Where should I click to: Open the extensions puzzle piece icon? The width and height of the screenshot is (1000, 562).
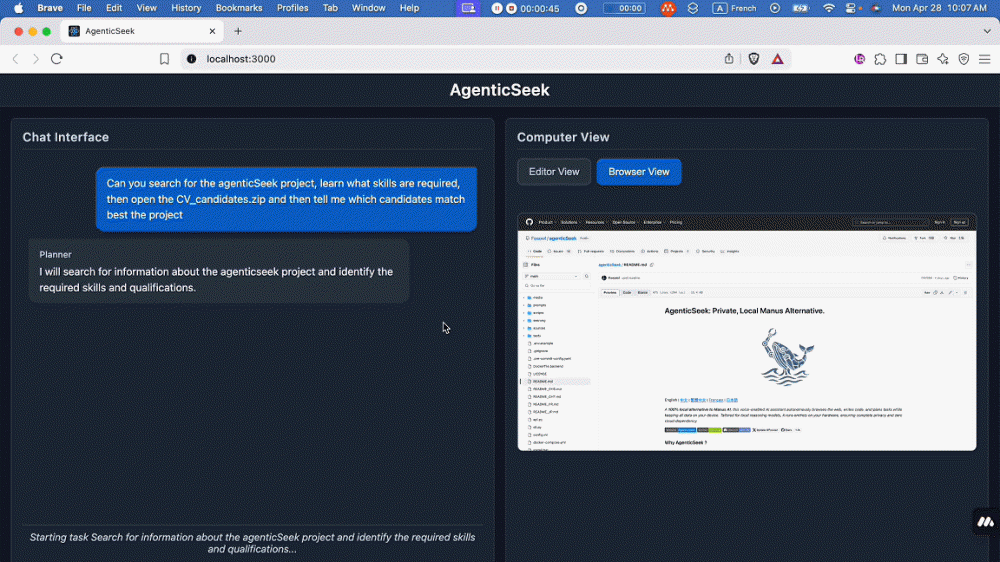[880, 59]
